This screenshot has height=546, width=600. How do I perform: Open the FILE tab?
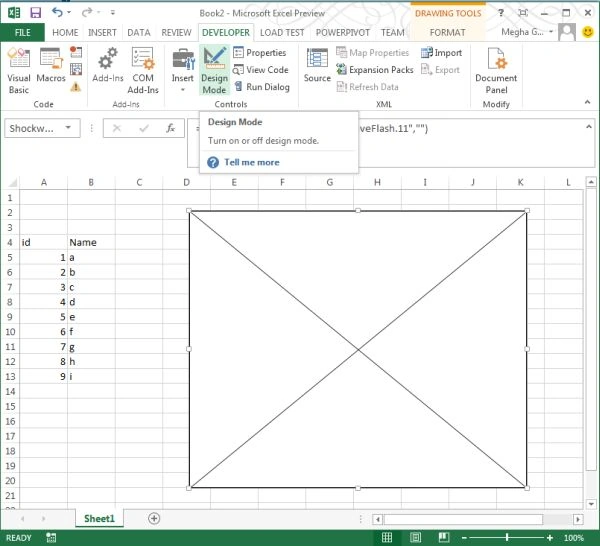(23, 33)
